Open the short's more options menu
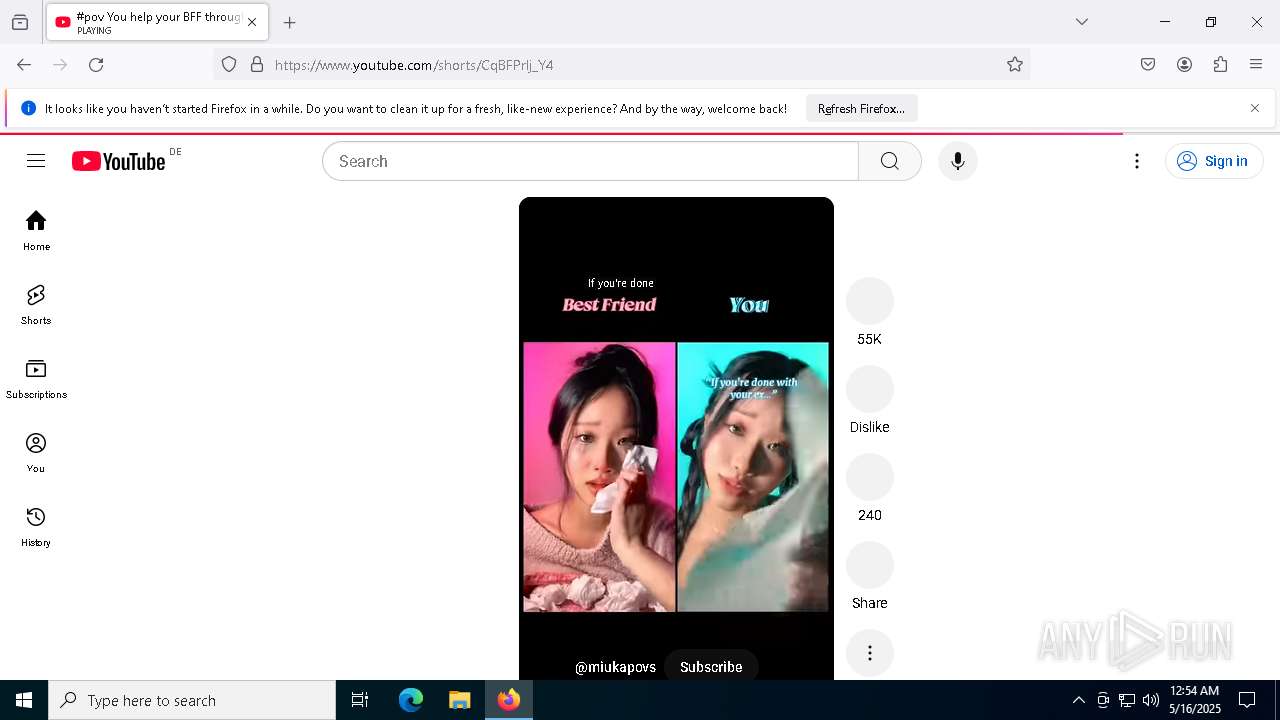 [870, 653]
